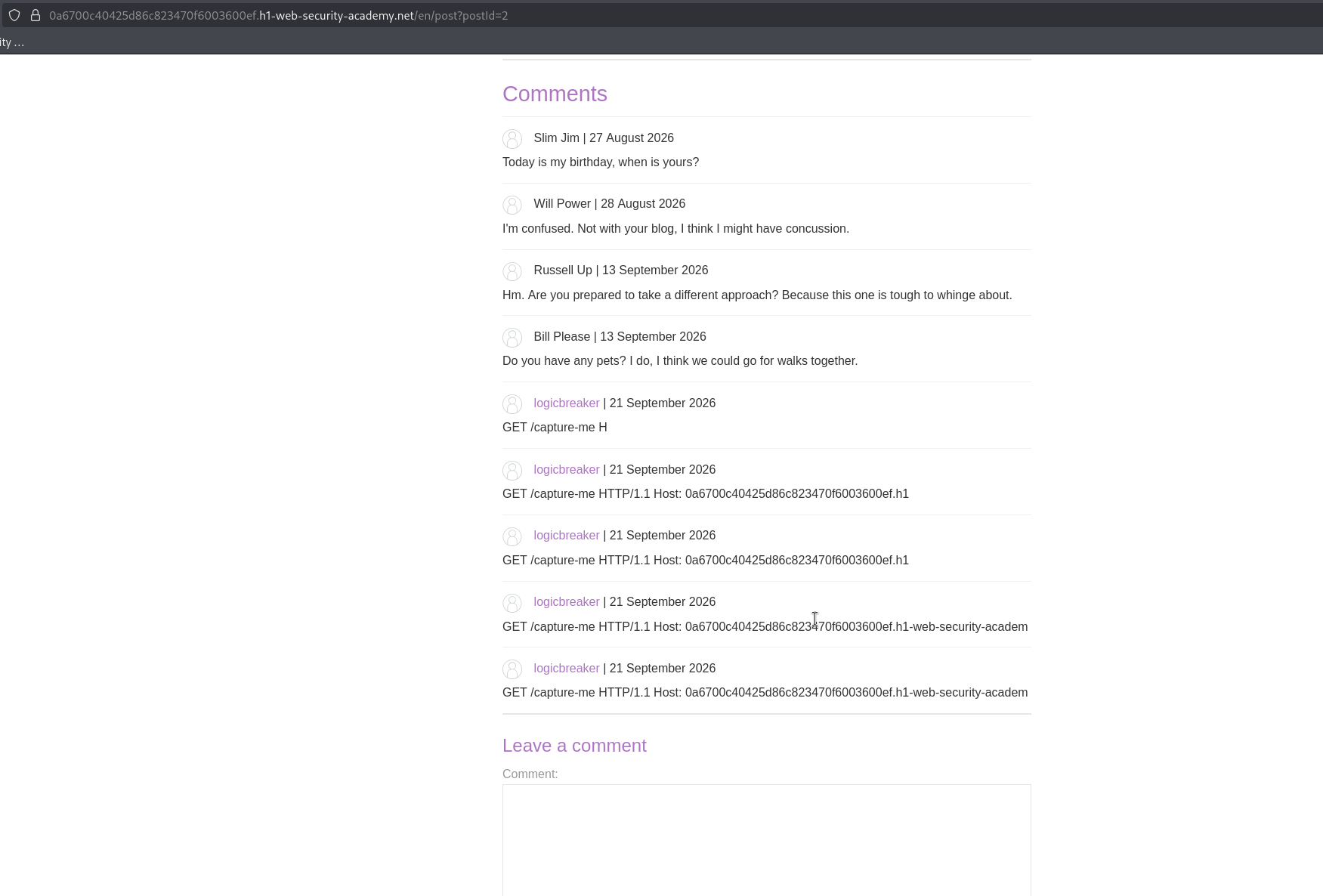Click Will Power's avatar icon
1323x896 pixels.
click(x=512, y=205)
